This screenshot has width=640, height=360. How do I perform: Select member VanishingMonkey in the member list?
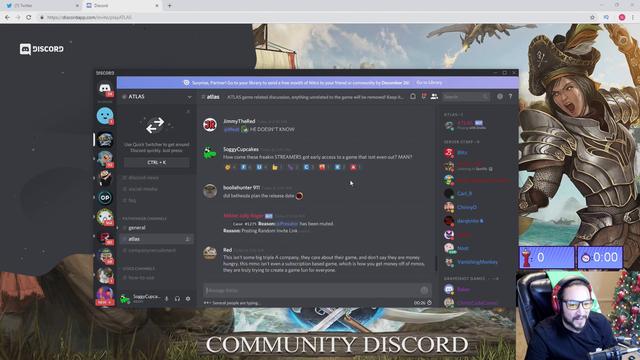click(476, 262)
